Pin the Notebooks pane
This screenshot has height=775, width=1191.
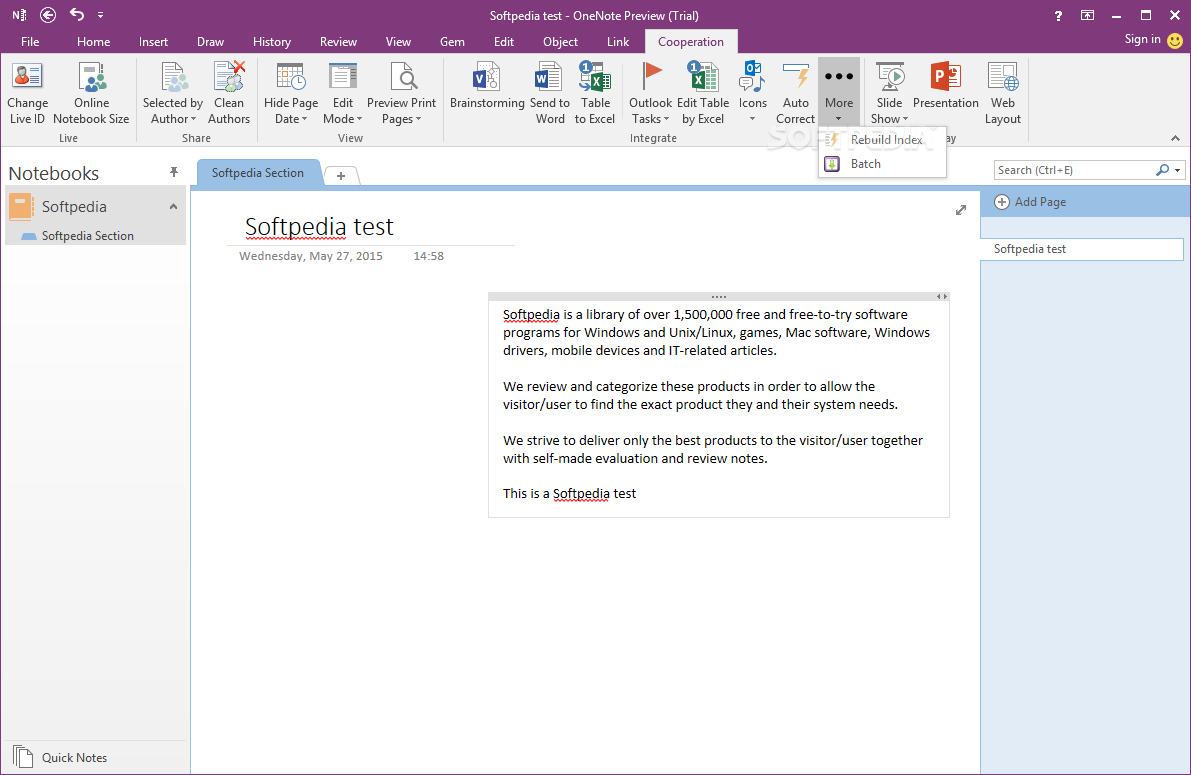click(173, 172)
